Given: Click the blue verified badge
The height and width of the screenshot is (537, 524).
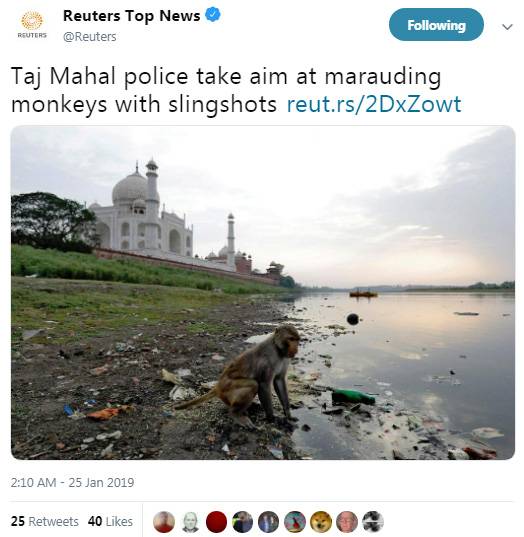Looking at the screenshot, I should click(213, 15).
